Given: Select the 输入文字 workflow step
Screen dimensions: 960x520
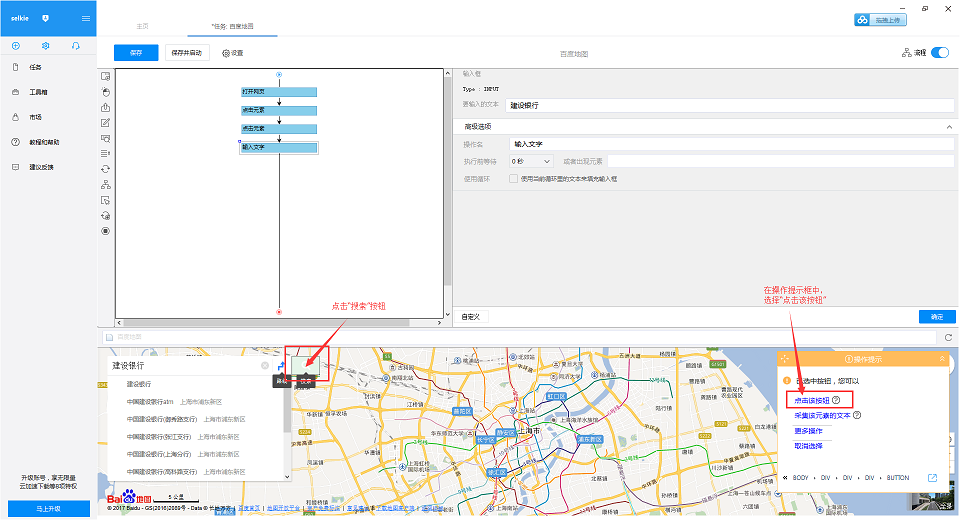Looking at the screenshot, I should (x=279, y=148).
